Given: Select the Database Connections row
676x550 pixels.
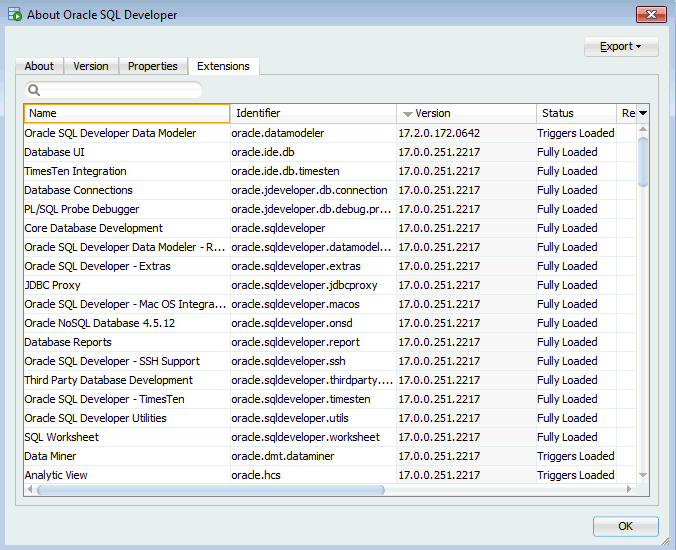Looking at the screenshot, I should 330,190.
